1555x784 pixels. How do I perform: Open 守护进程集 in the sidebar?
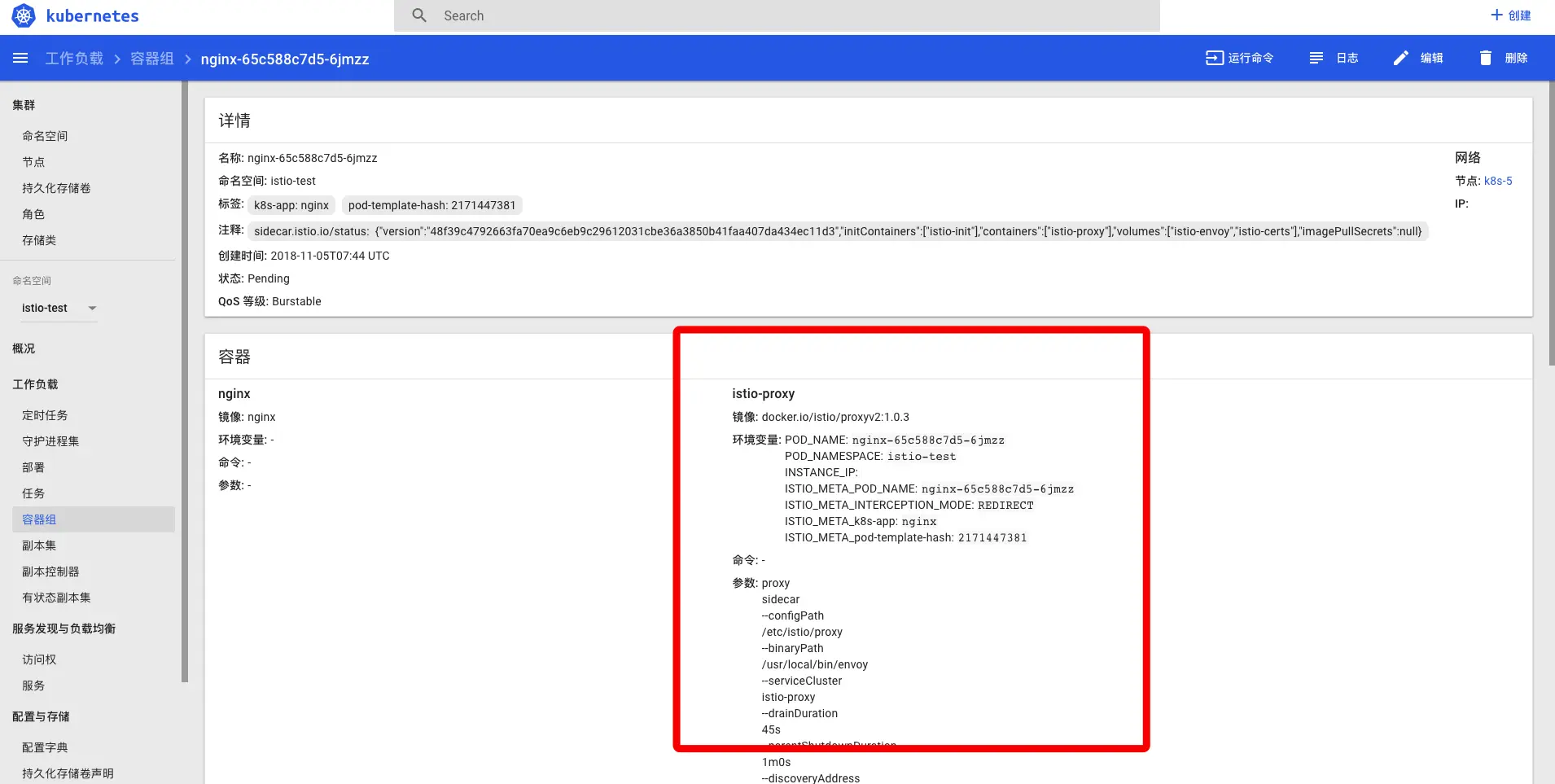[50, 441]
